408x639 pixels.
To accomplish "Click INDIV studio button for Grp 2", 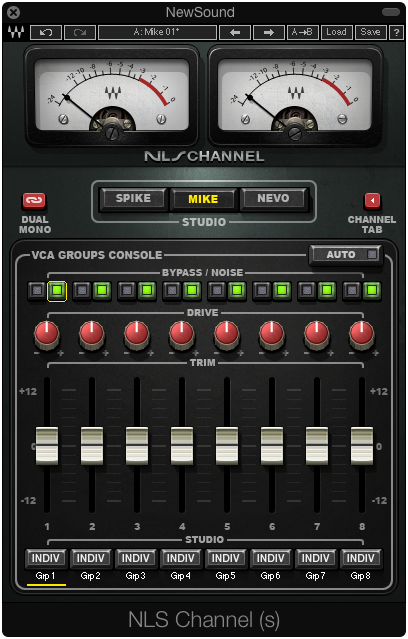I will [90, 558].
